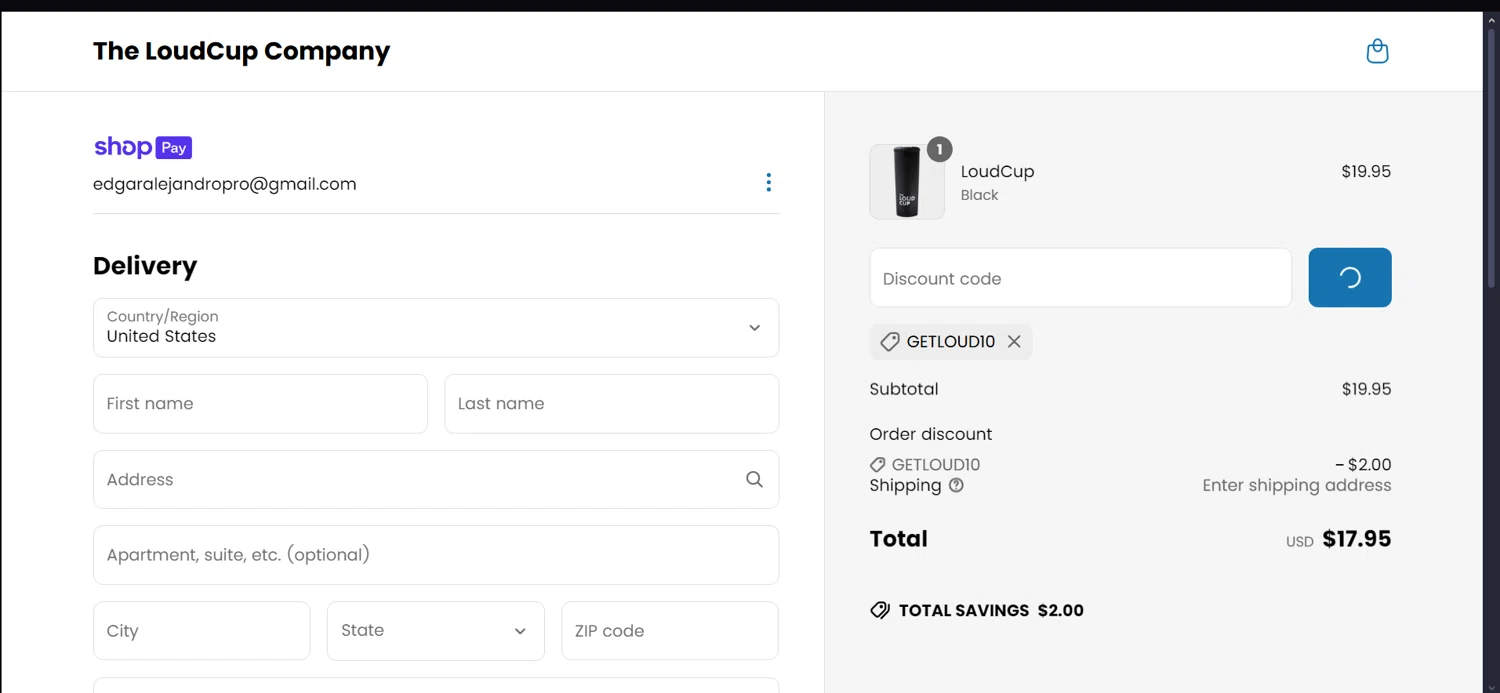Click the discount apply button with the spinner
This screenshot has height=693, width=1500.
(1350, 278)
